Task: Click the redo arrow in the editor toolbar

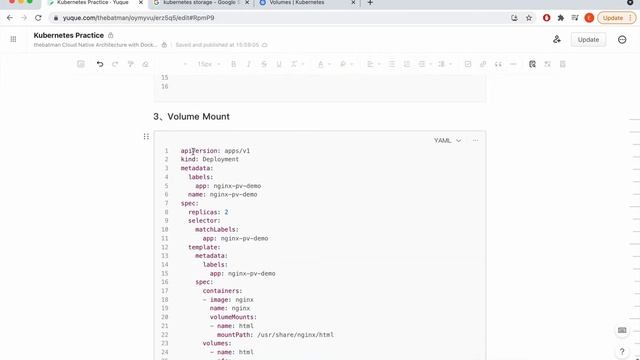Action: click(x=115, y=64)
